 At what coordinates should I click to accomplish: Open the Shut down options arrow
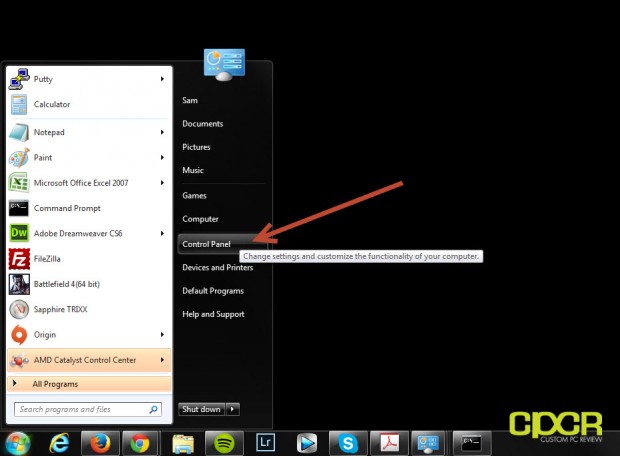point(233,409)
